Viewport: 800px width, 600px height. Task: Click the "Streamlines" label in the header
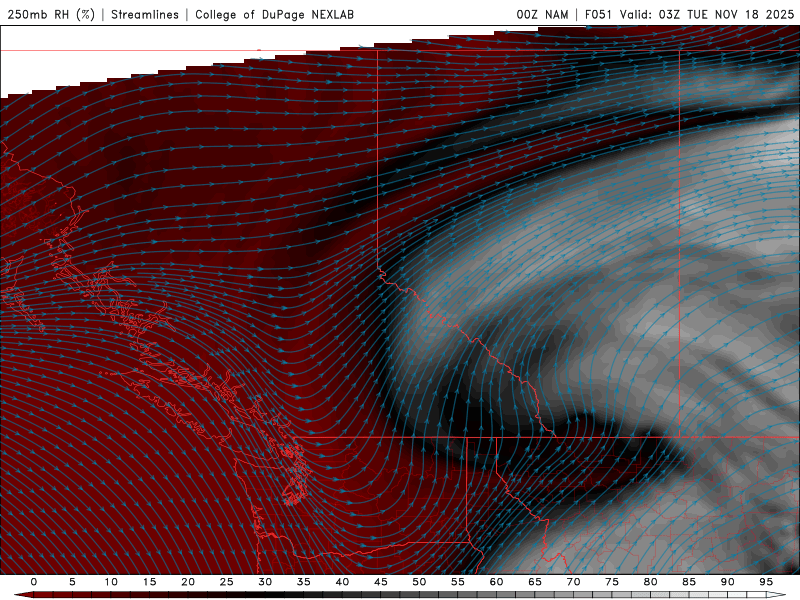pyautogui.click(x=145, y=15)
